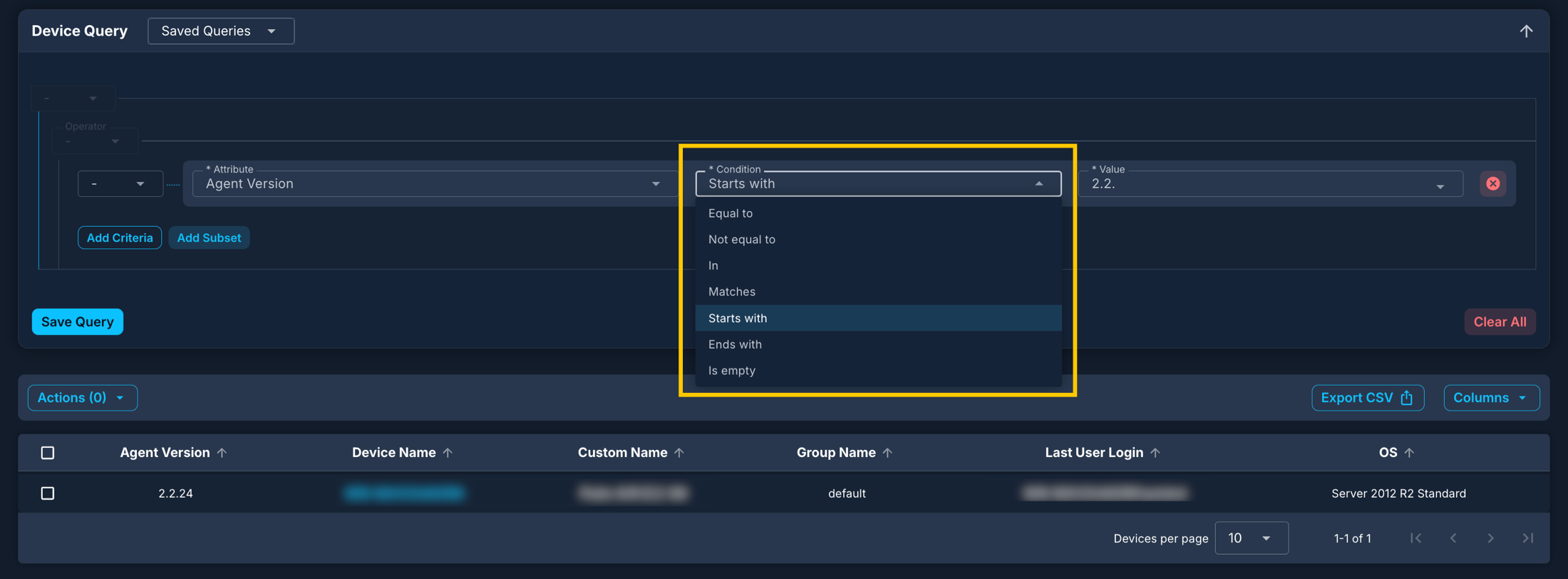Choose 'Ends with' condition option
Viewport: 1568px width, 579px height.
click(735, 344)
